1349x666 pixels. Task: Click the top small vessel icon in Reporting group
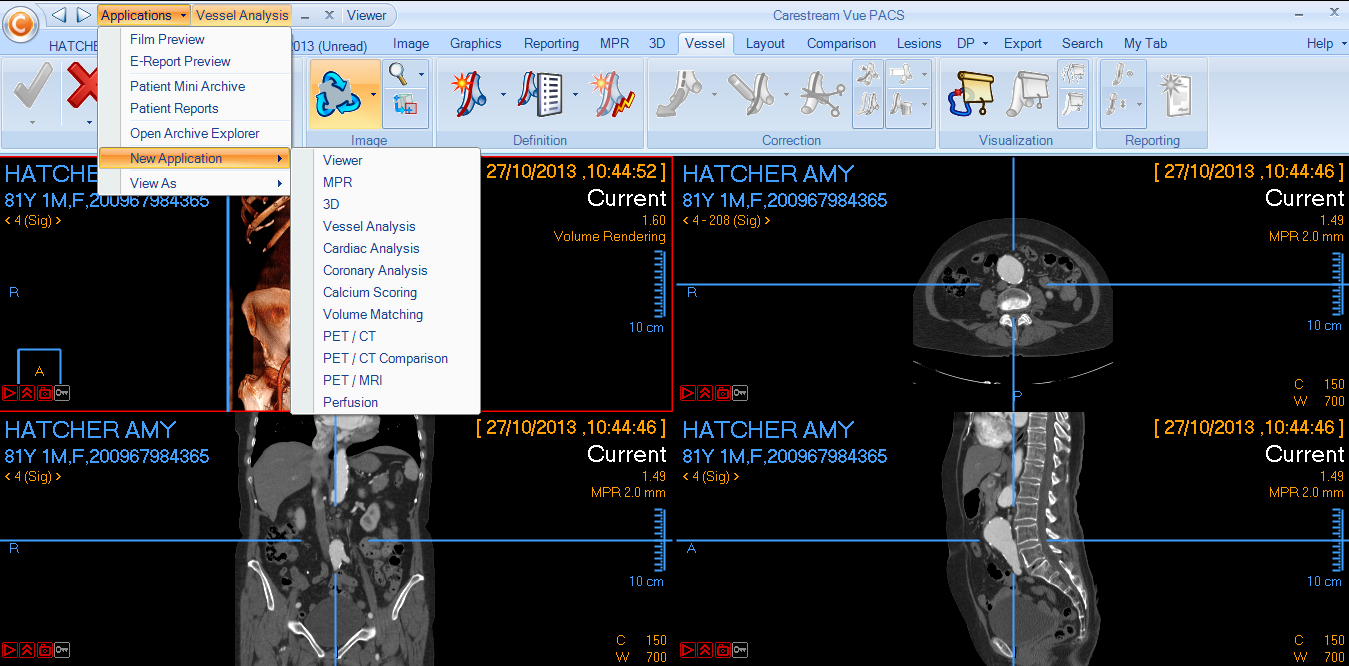(1122, 75)
